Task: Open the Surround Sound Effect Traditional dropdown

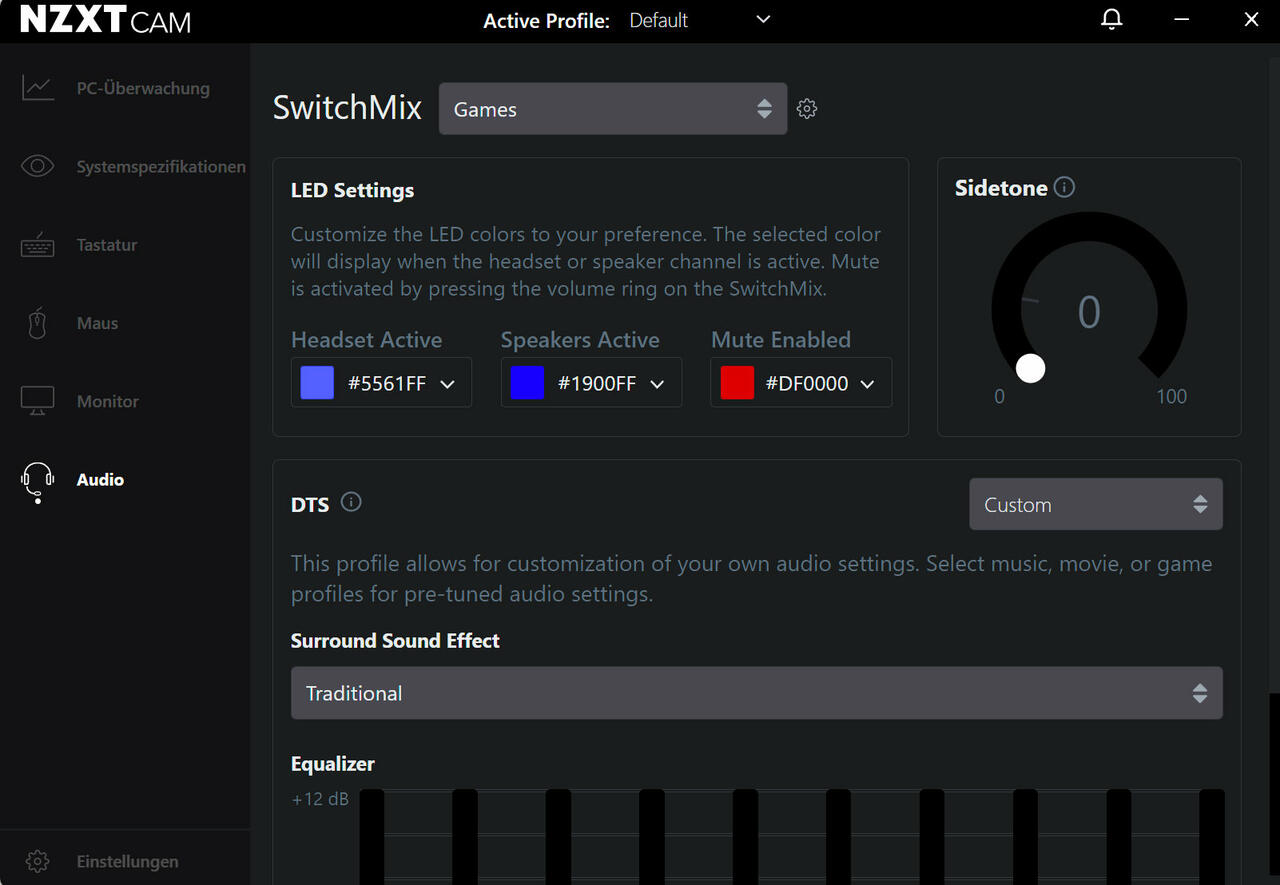Action: coord(757,693)
